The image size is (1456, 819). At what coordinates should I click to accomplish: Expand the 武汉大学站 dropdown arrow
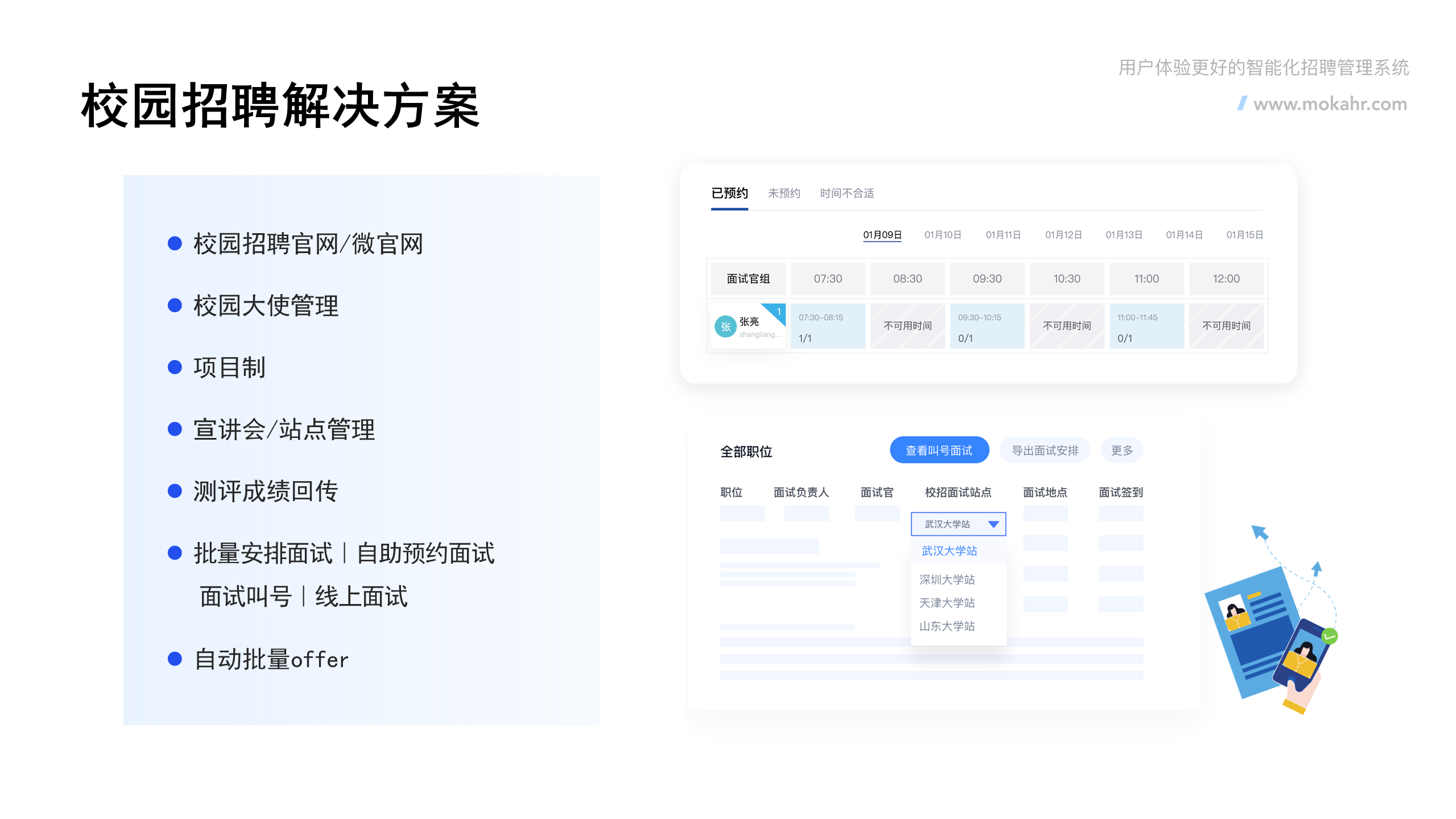pos(993,524)
